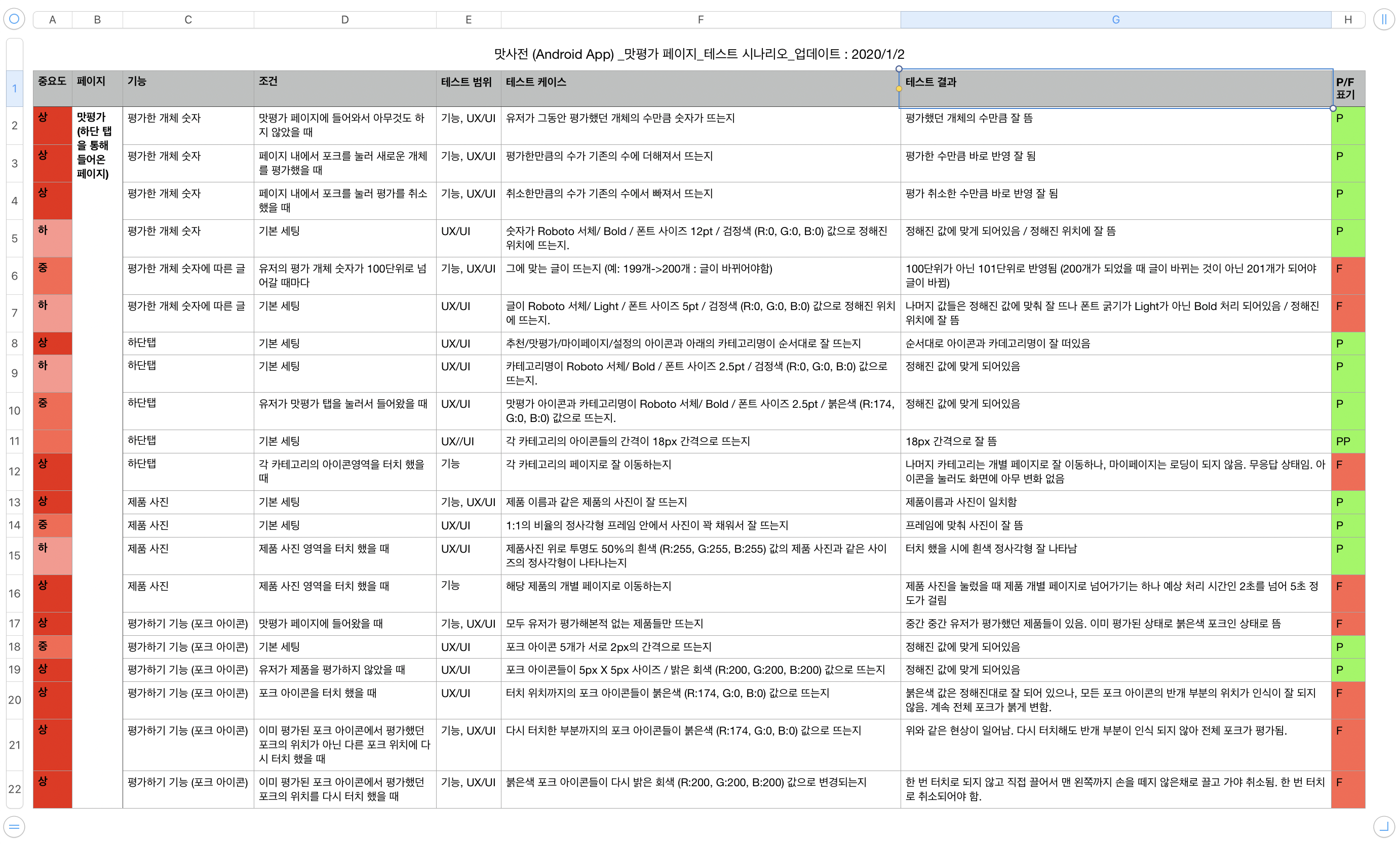Image resolution: width=1400 pixels, height=844 pixels.
Task: Select column G header
Action: pos(1115,19)
